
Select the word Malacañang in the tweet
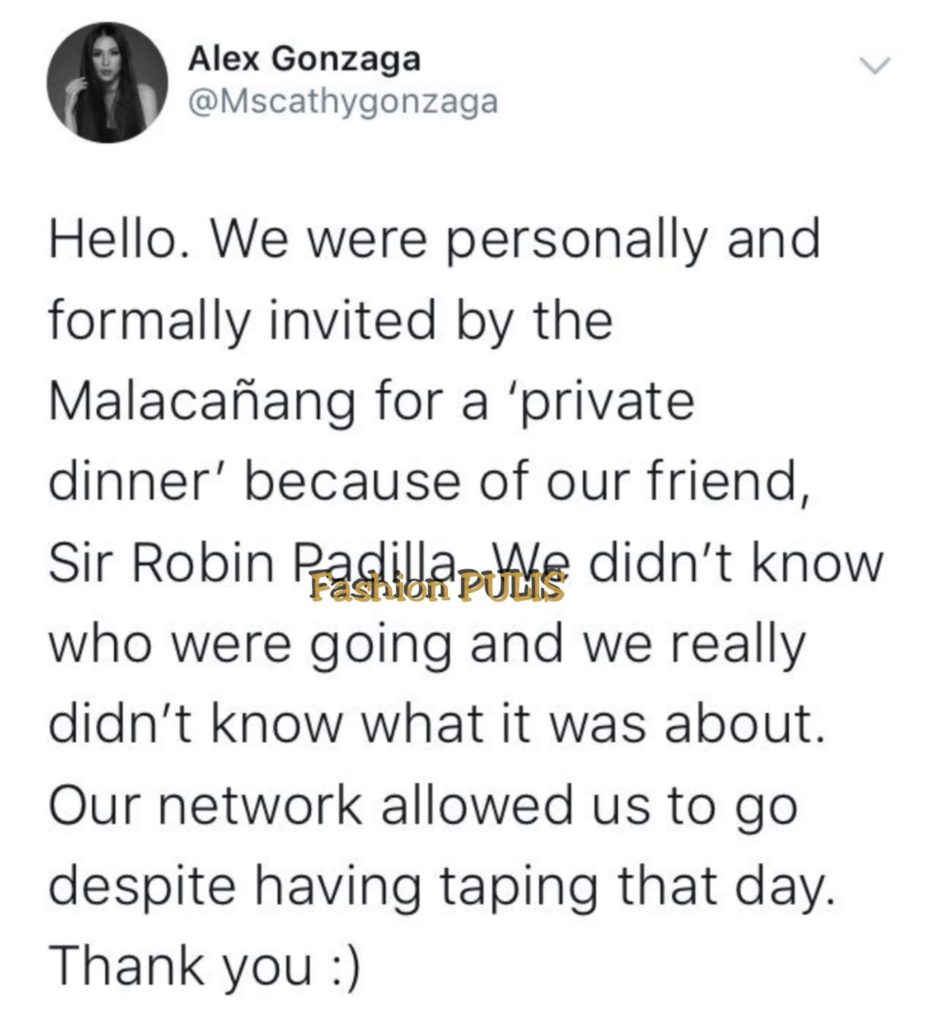[201, 403]
